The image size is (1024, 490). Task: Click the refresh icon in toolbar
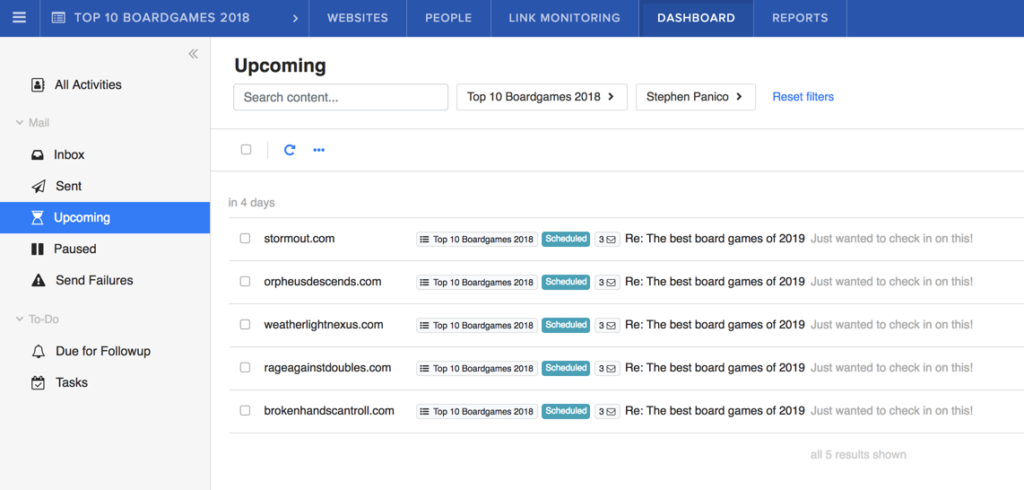290,150
